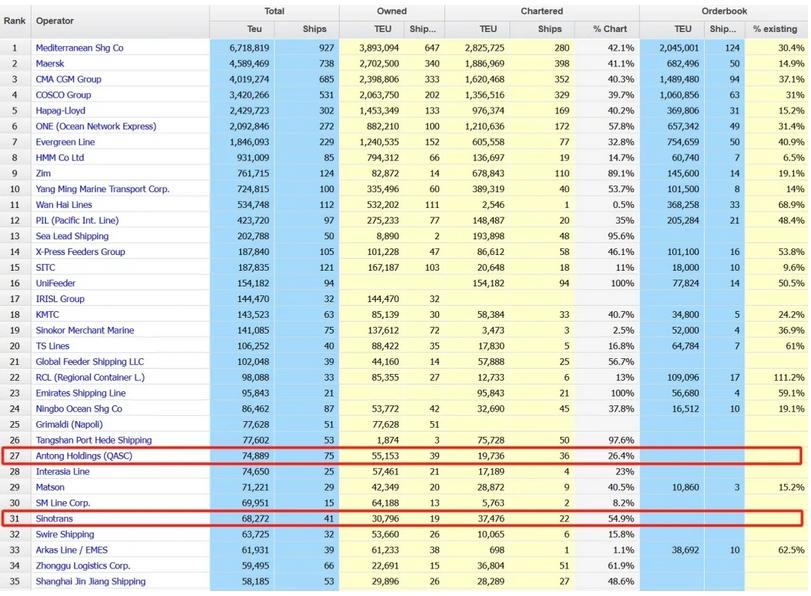Select the Zim operator link
811x596 pixels.
point(43,173)
